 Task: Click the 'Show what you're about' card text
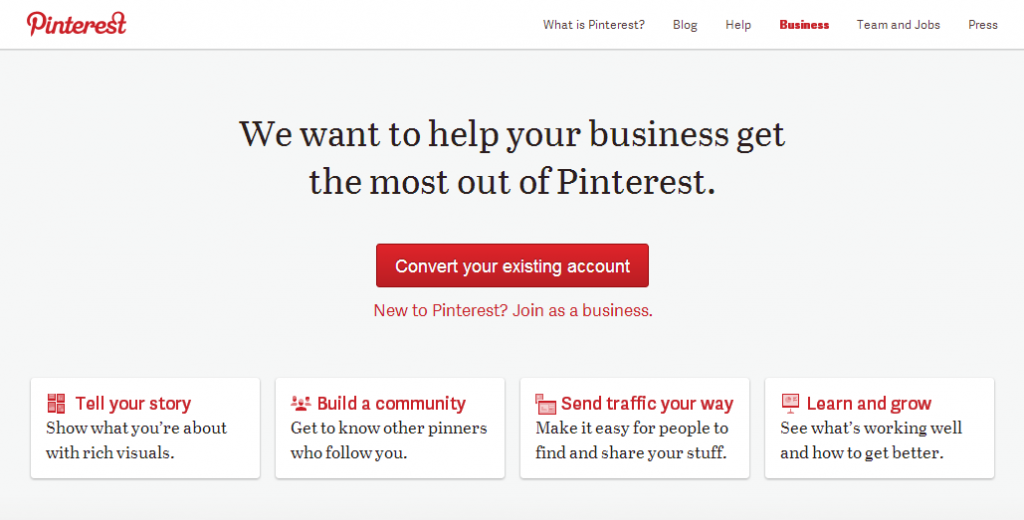(x=136, y=428)
